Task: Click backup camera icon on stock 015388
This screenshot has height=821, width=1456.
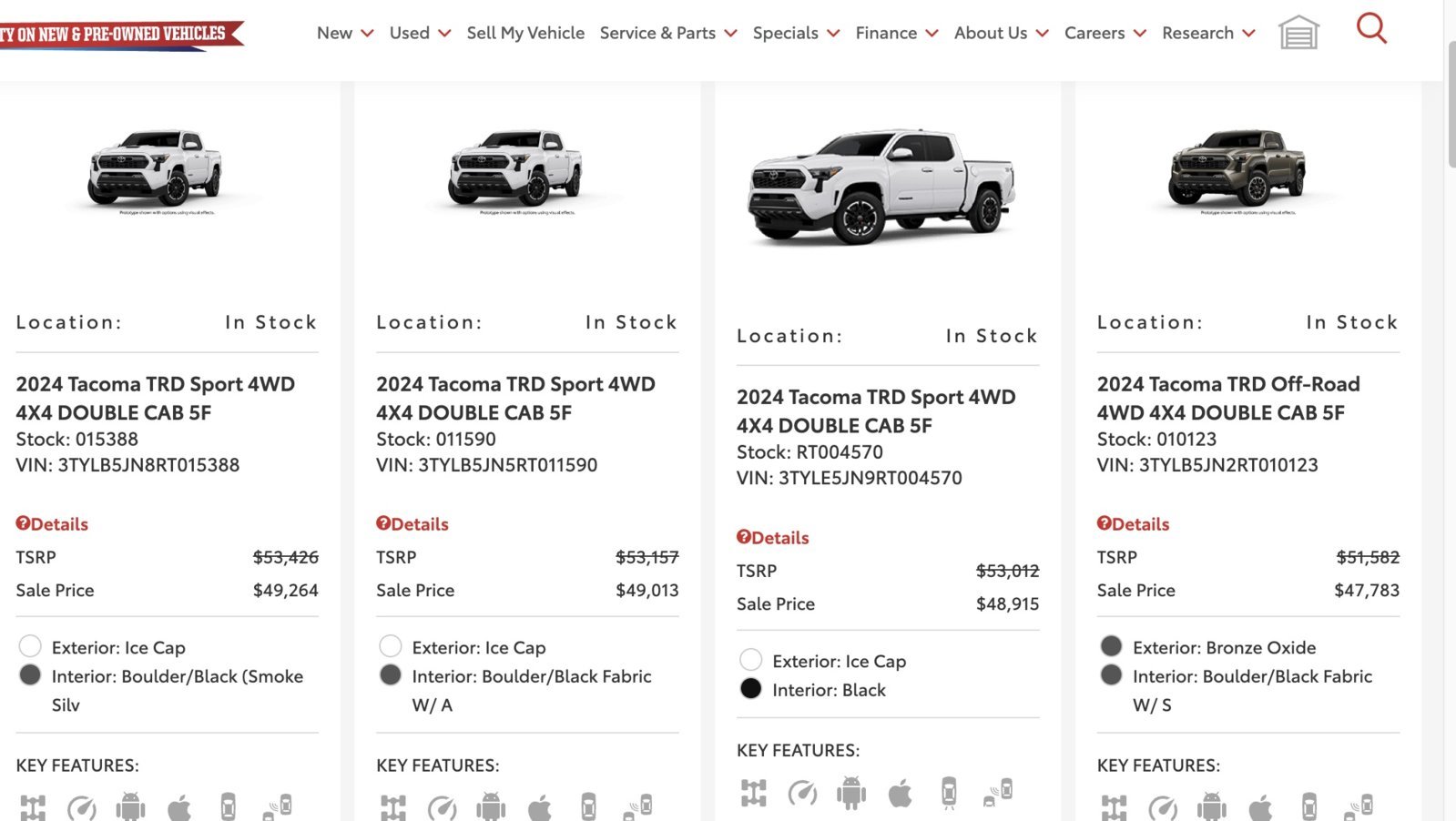Action: (228, 806)
